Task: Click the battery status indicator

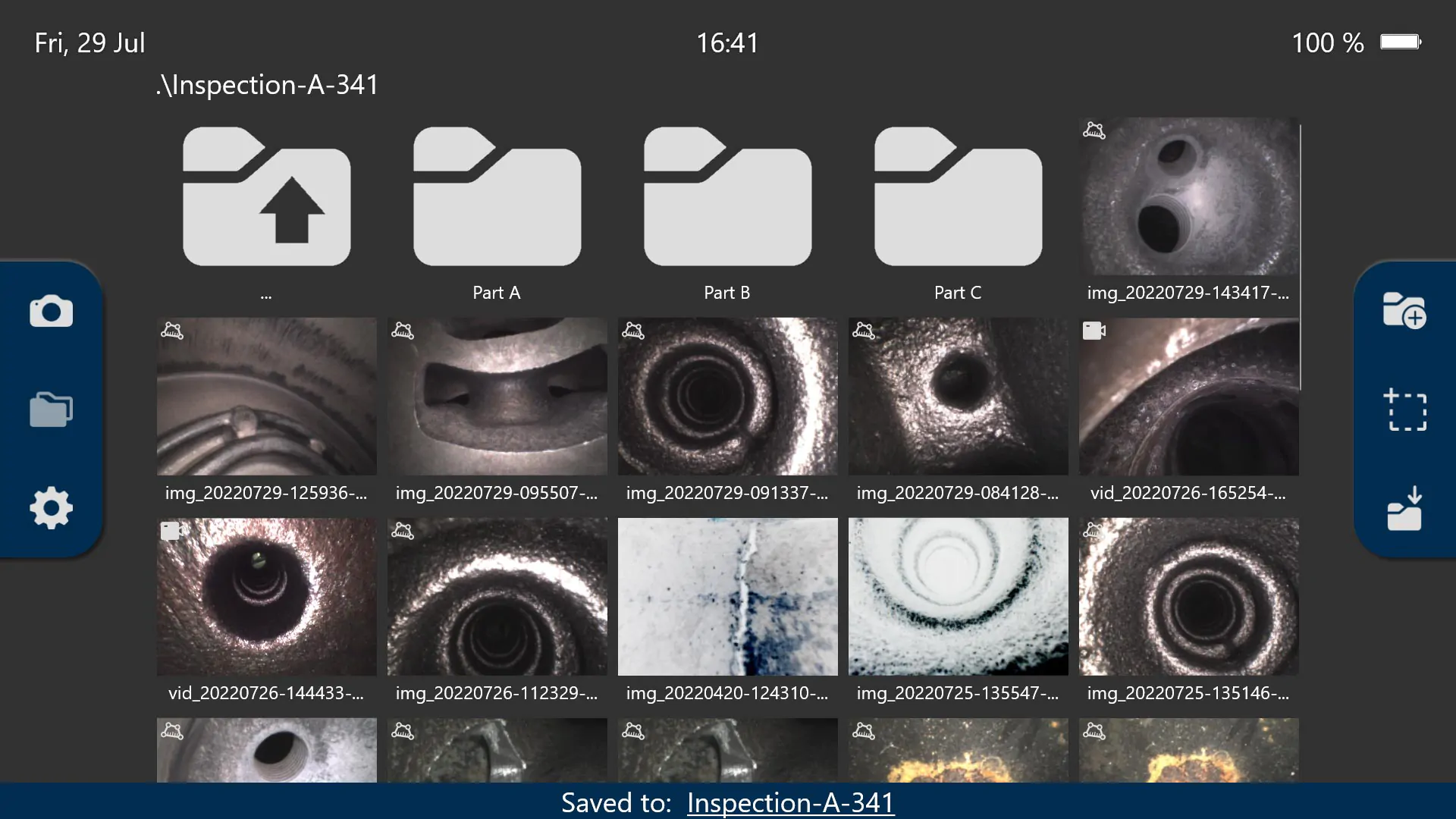Action: tap(1400, 42)
